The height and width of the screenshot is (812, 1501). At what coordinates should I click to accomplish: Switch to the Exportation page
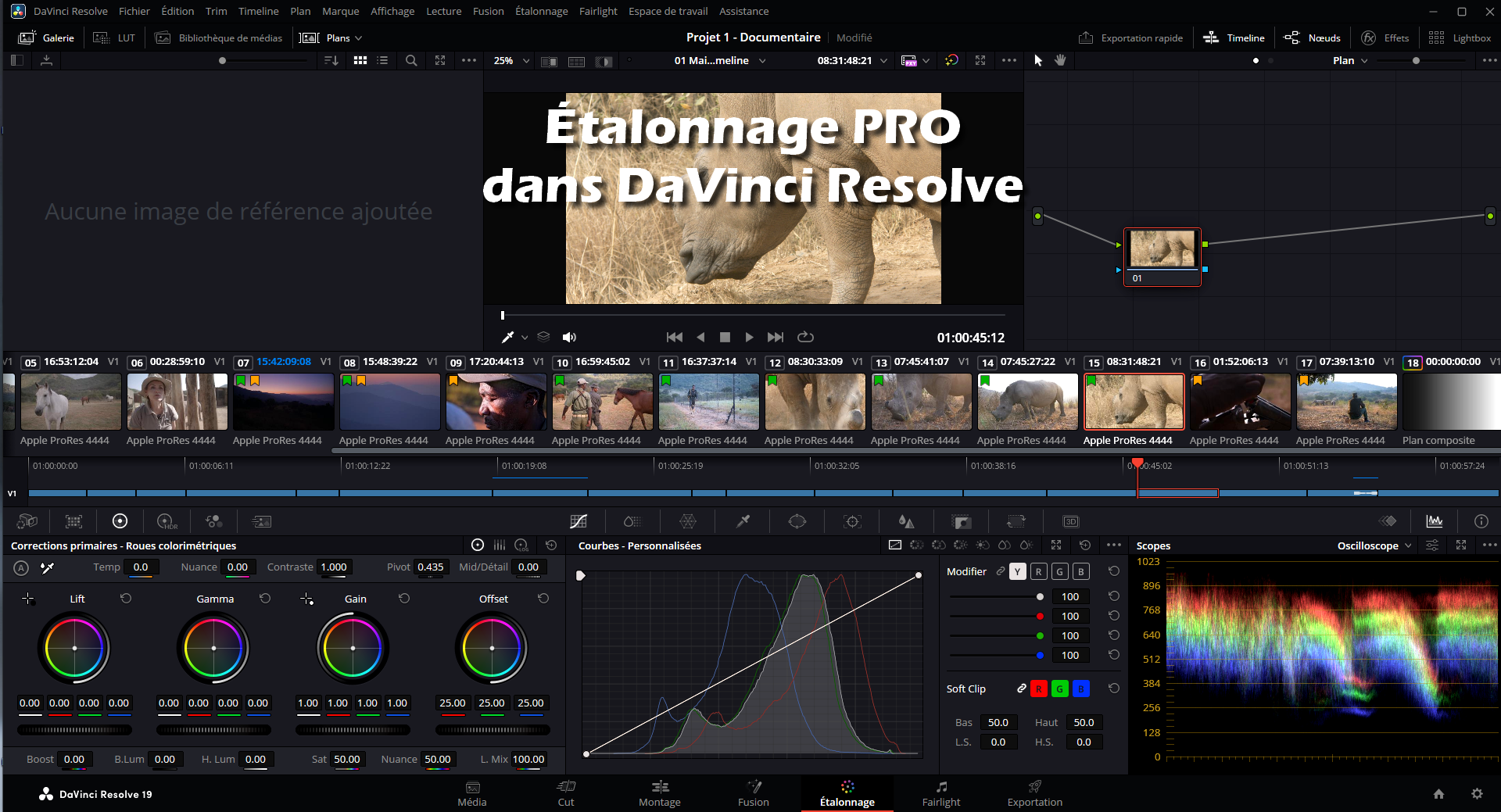(x=1035, y=793)
